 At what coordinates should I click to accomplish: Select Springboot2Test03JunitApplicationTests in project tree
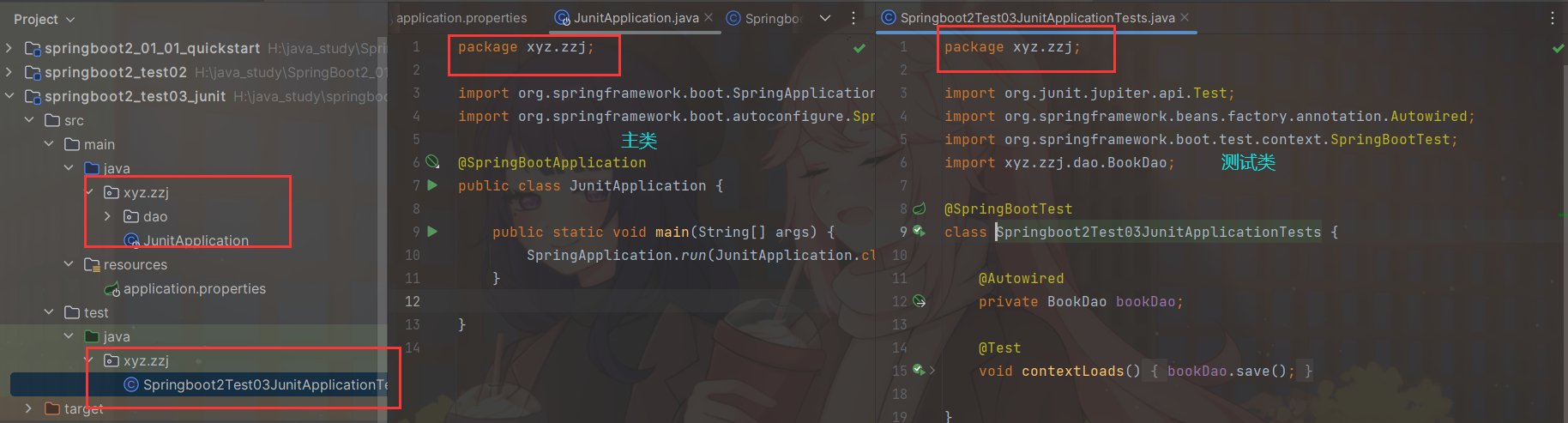[x=265, y=384]
